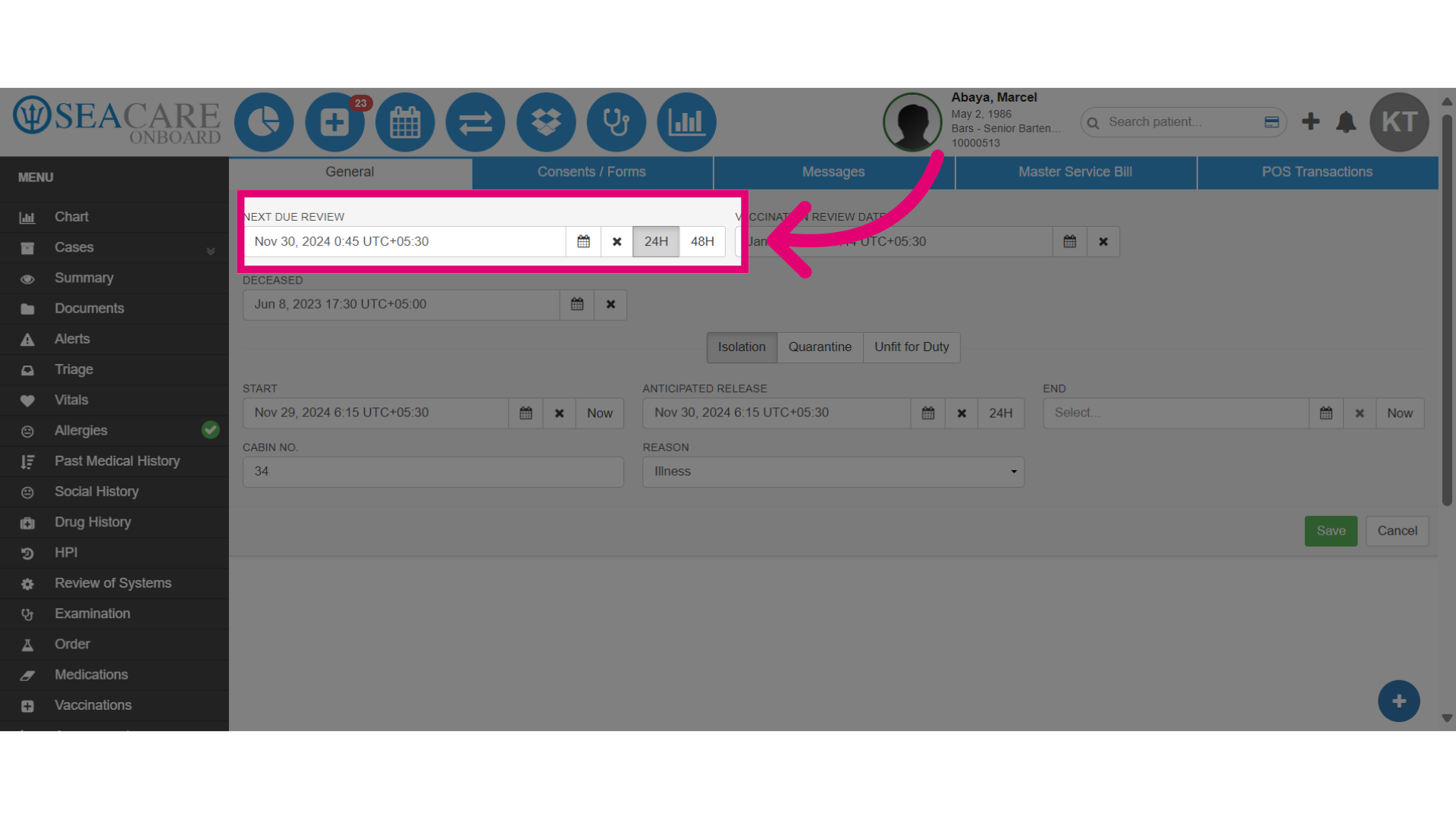Set Anticipated Release to 24H
Viewport: 1456px width, 819px height.
[x=1001, y=413]
